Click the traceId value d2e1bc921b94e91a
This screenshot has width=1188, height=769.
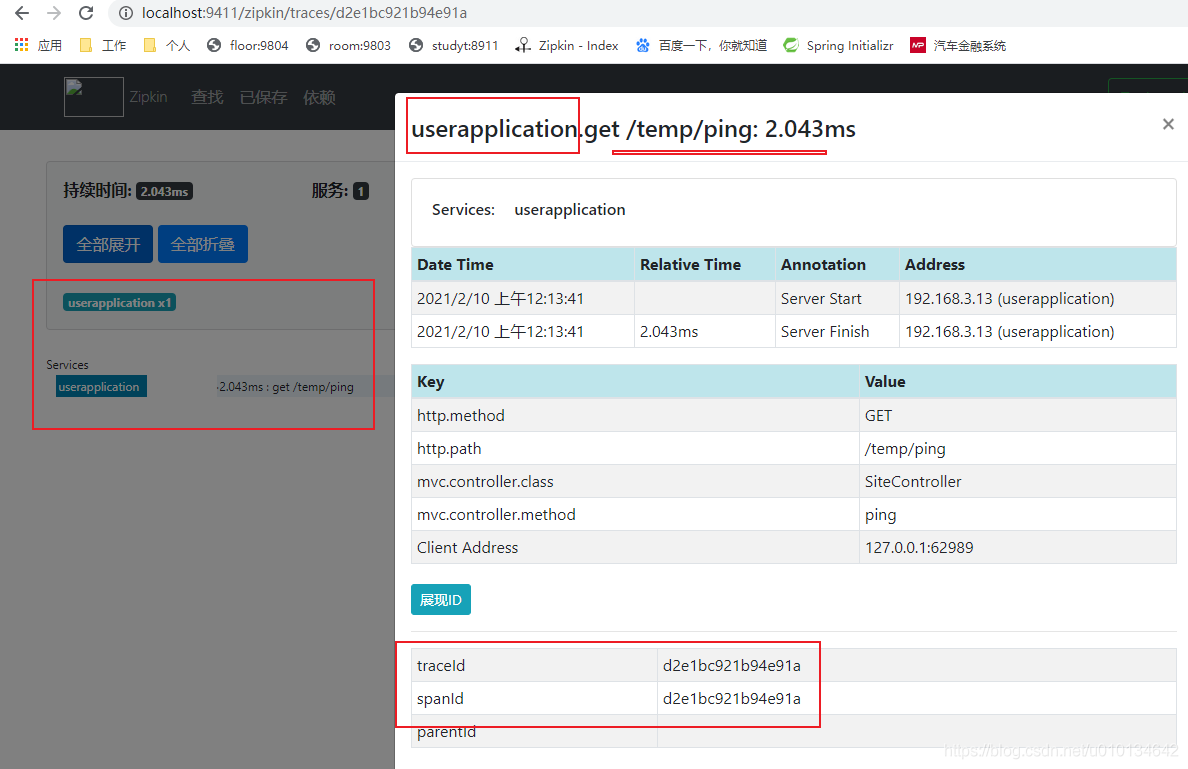pos(731,665)
